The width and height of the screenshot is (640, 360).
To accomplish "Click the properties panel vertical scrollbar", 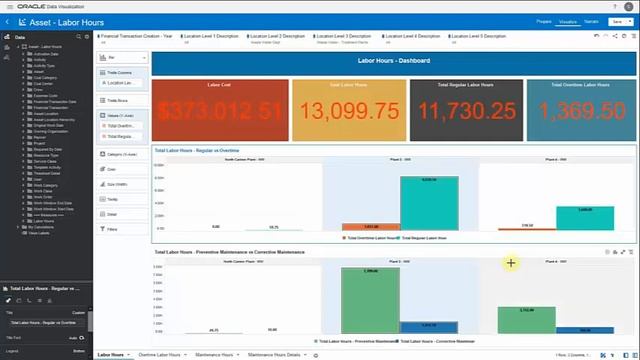I will click(x=90, y=322).
